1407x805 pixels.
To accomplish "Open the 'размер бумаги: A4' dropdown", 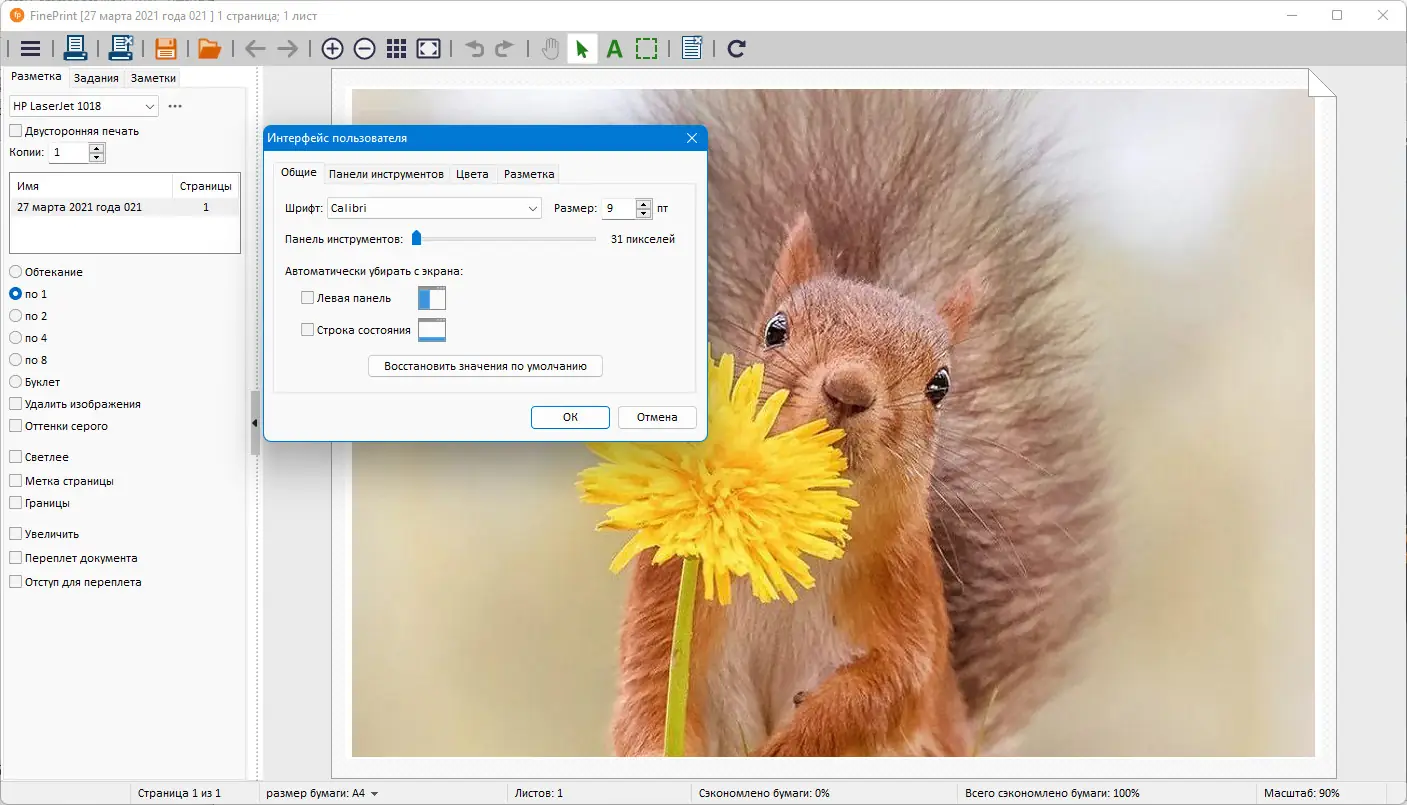I will point(322,793).
